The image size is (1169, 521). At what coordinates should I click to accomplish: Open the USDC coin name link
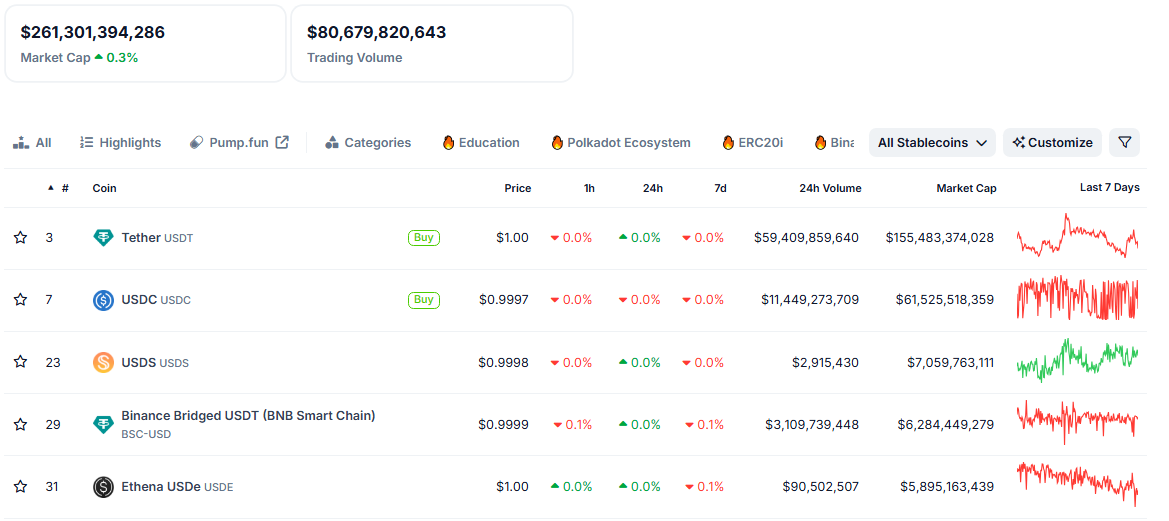tap(156, 300)
